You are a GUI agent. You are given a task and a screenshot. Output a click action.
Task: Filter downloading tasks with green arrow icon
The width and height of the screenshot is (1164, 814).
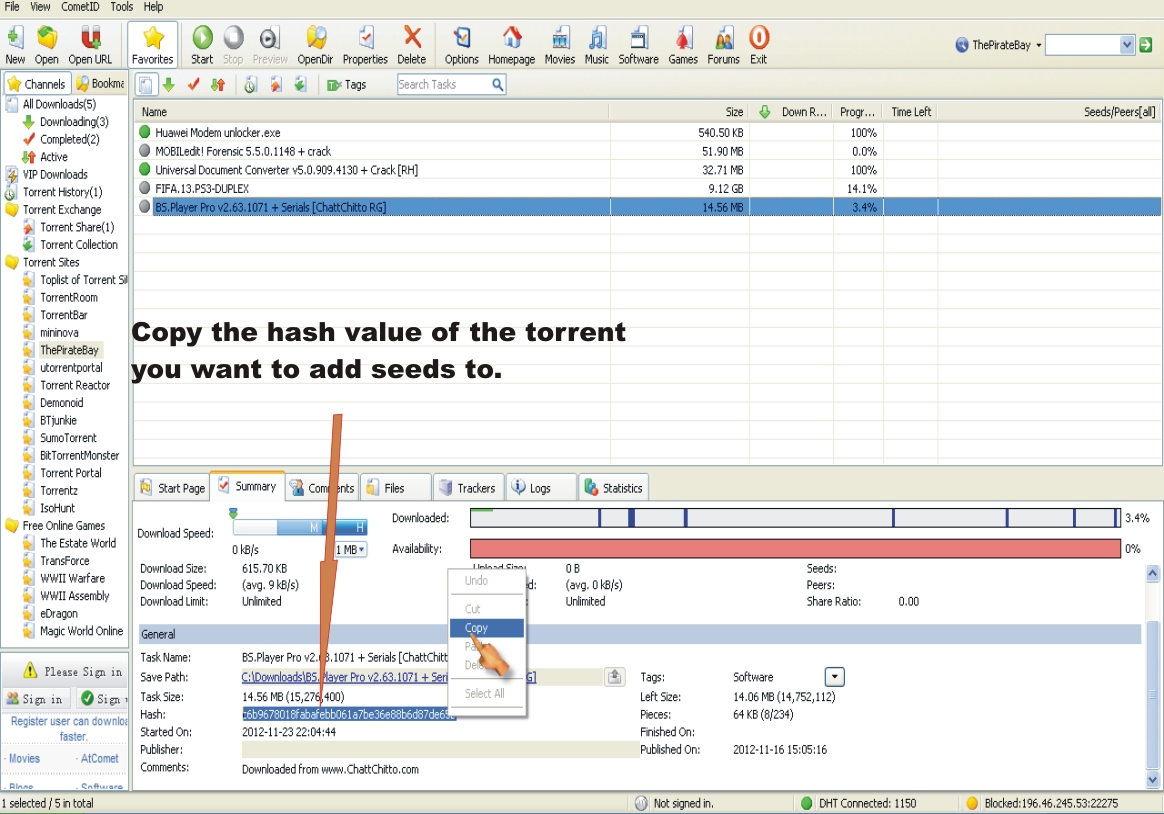(x=169, y=85)
